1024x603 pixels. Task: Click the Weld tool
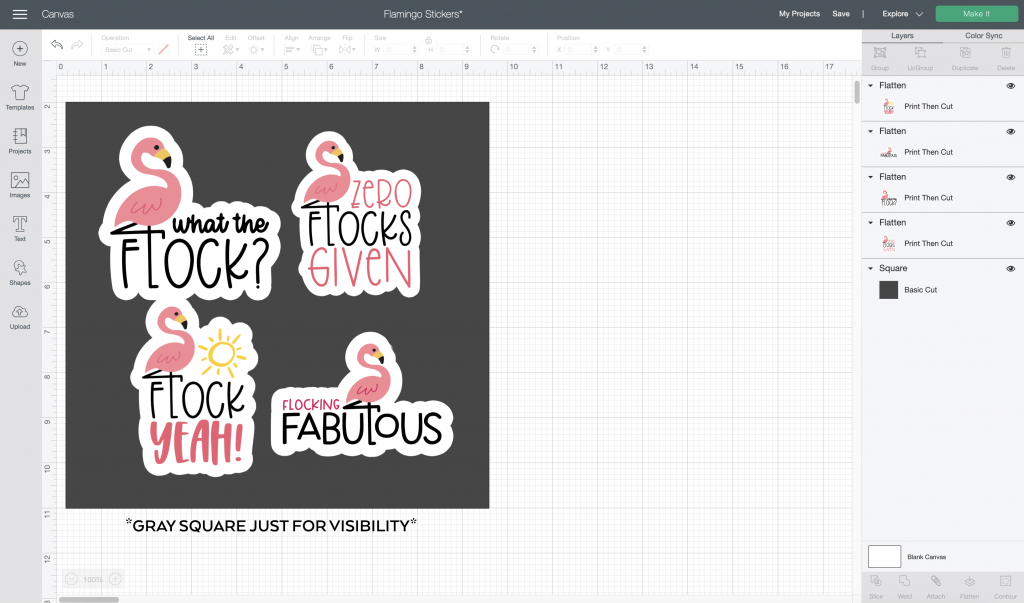(904, 587)
